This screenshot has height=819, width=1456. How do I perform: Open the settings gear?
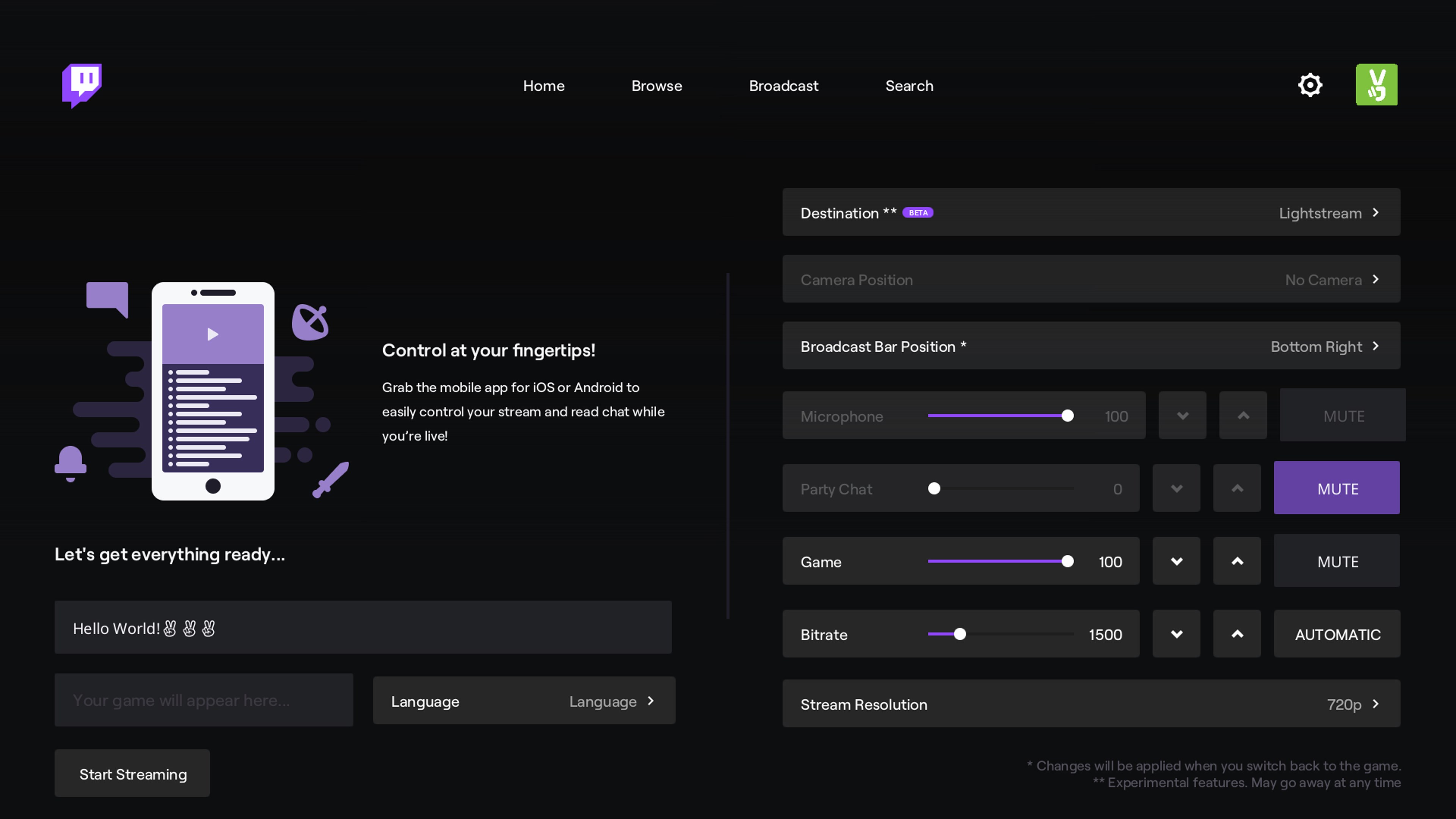1310,85
